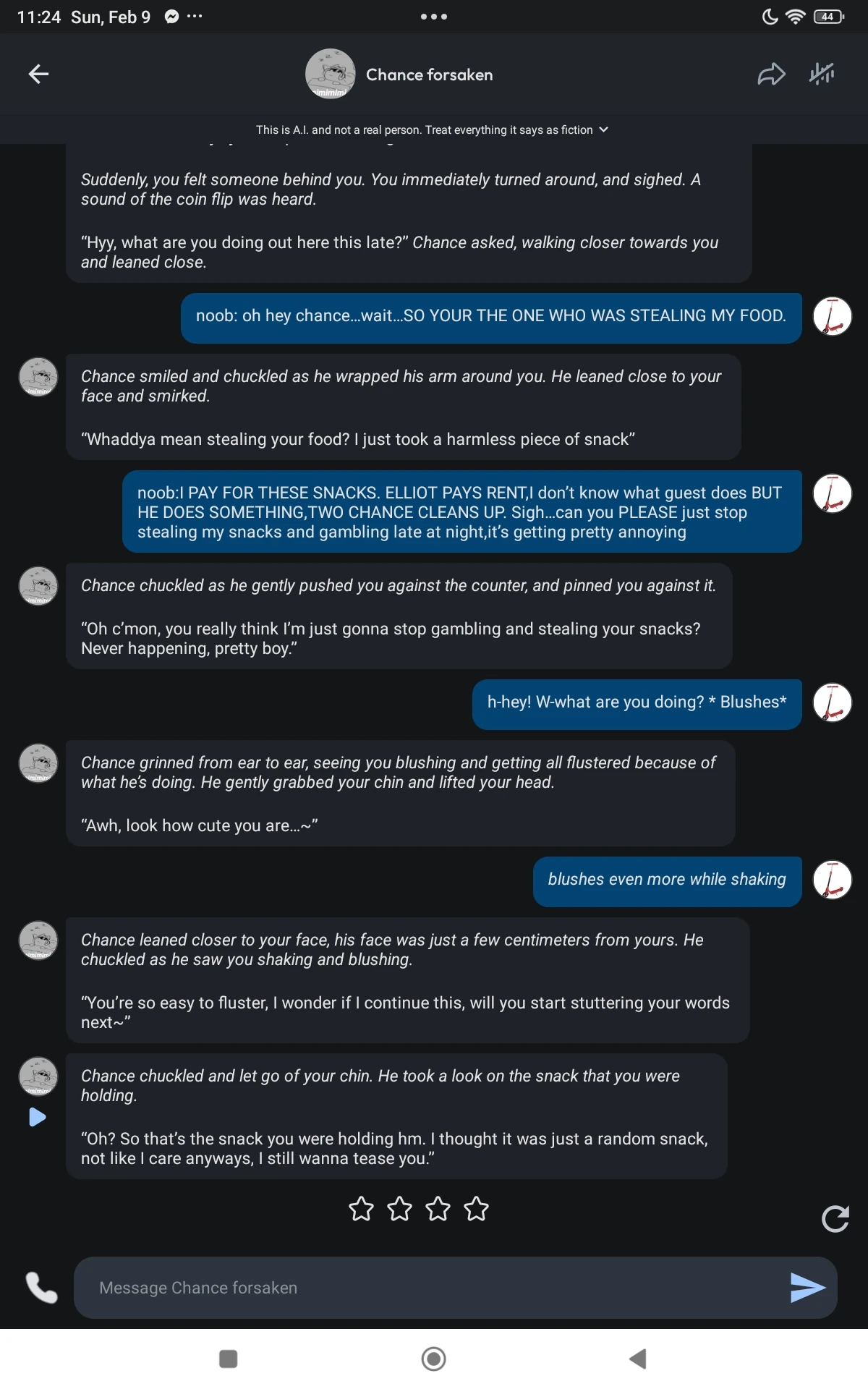Select the share/forward icon in the top bar
Image resolution: width=868 pixels, height=1389 pixels.
pyautogui.click(x=771, y=74)
